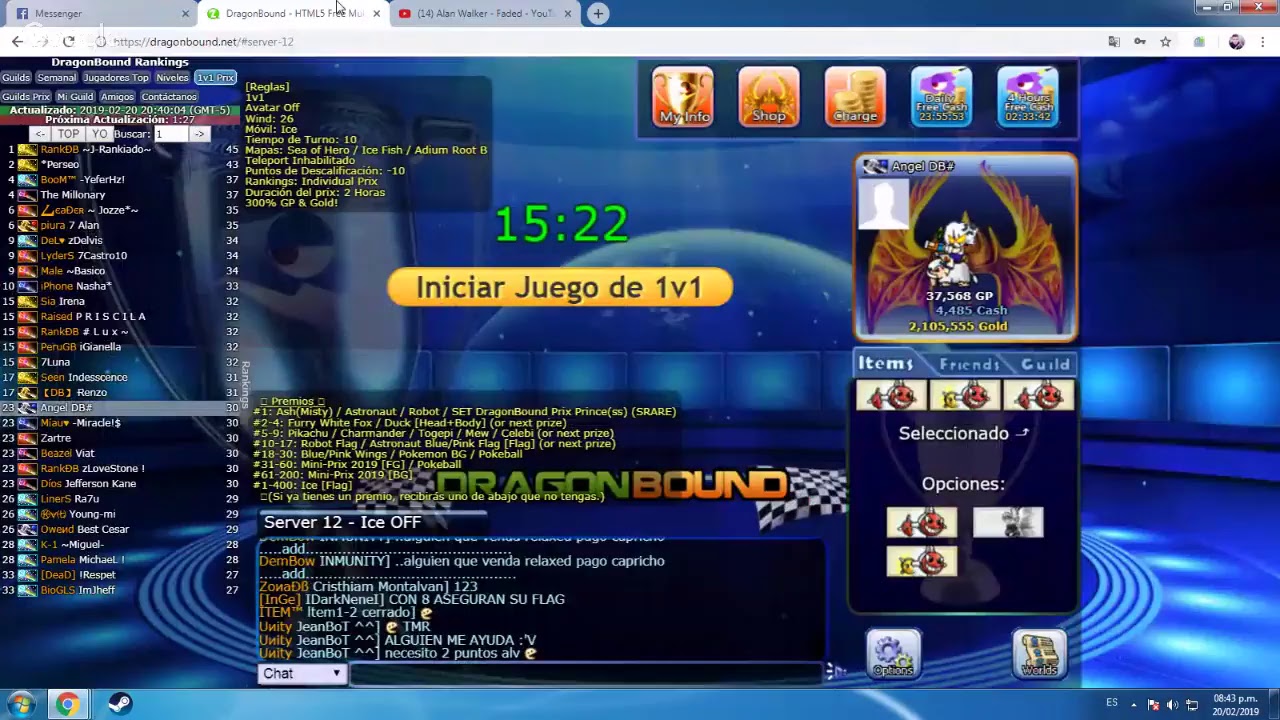
Task: Click the chat message input box
Action: coord(586,673)
